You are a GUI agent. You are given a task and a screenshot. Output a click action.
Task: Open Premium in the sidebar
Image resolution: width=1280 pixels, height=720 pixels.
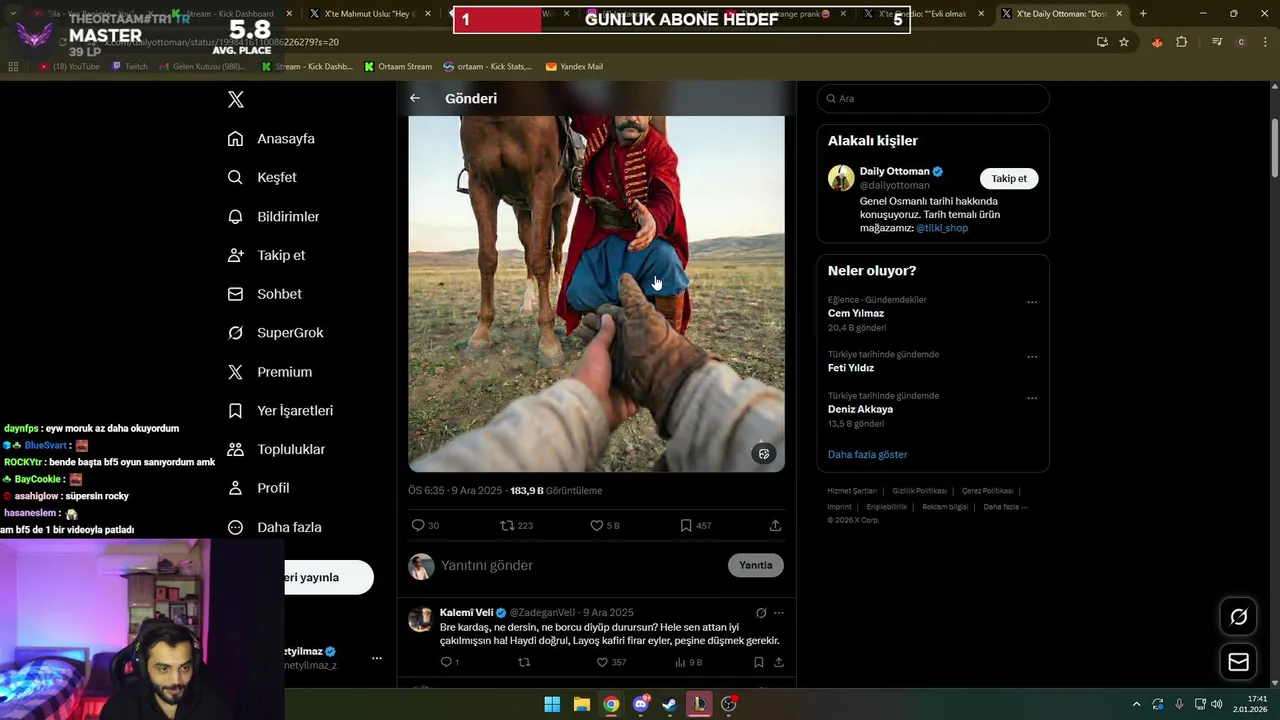[x=269, y=372]
